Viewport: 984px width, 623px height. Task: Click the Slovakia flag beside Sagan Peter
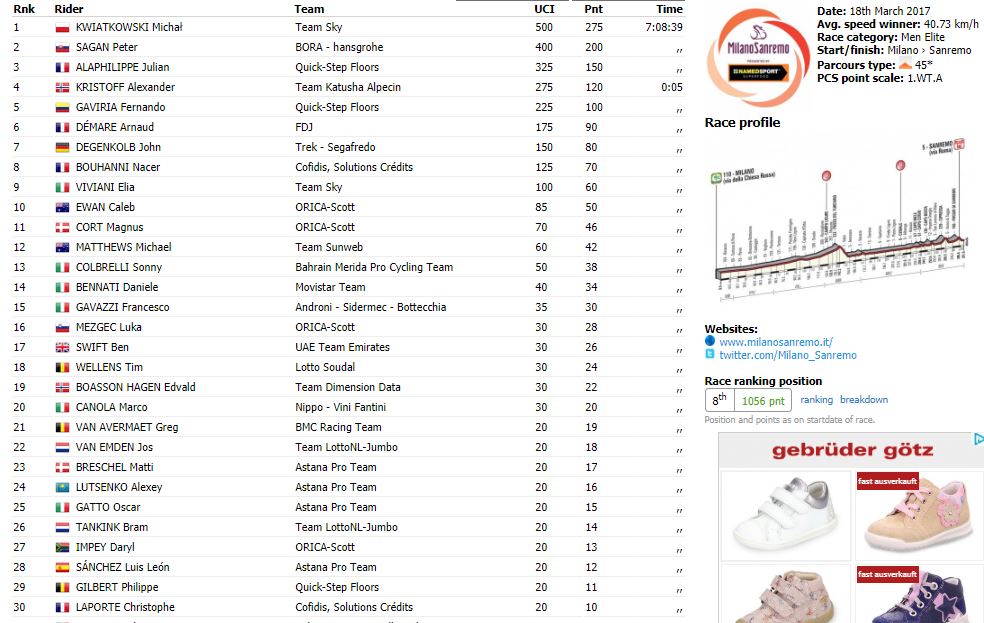click(x=62, y=48)
